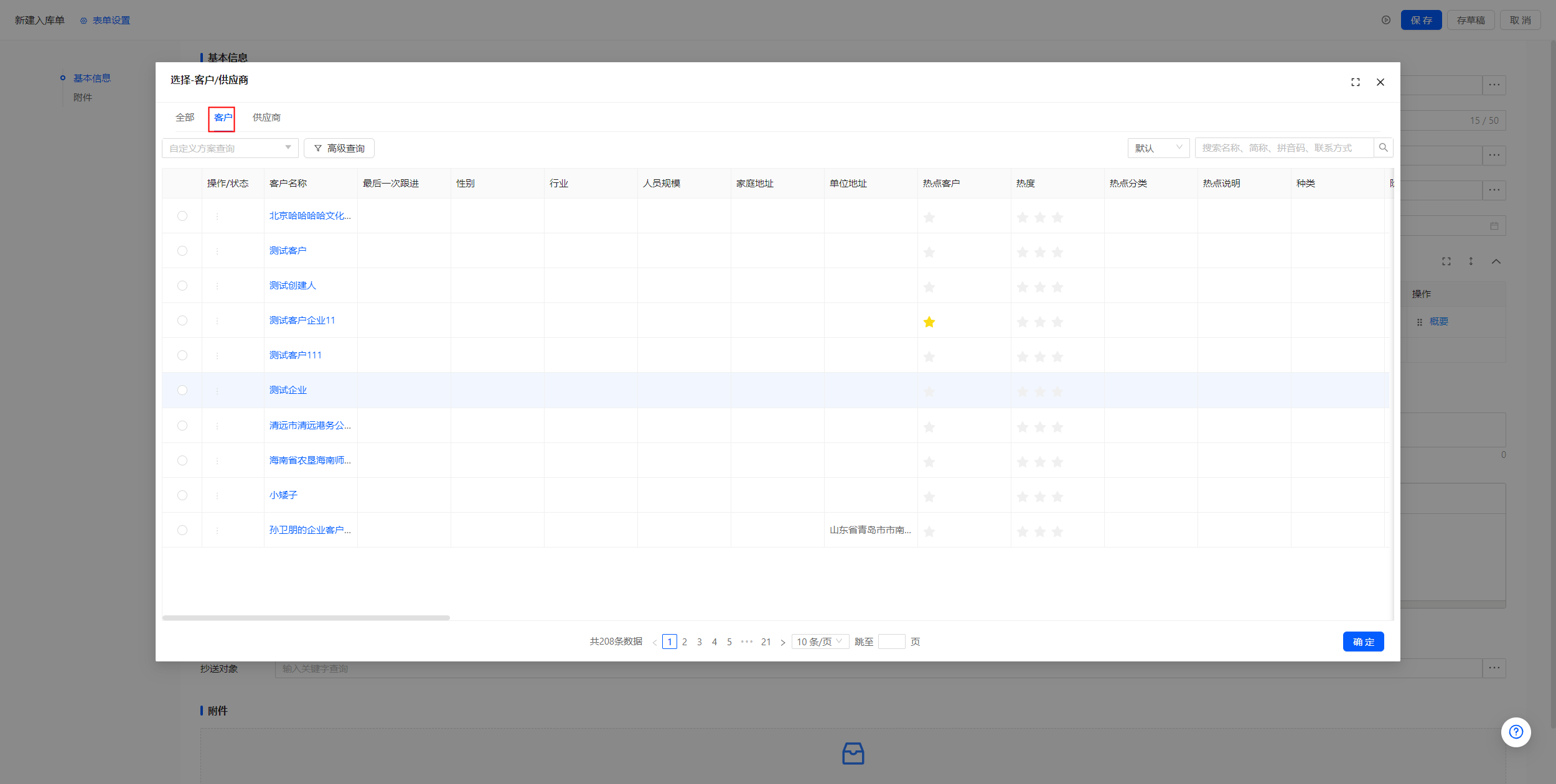Set heat rating third star for 测试客户
The image size is (1556, 784).
point(1057,252)
